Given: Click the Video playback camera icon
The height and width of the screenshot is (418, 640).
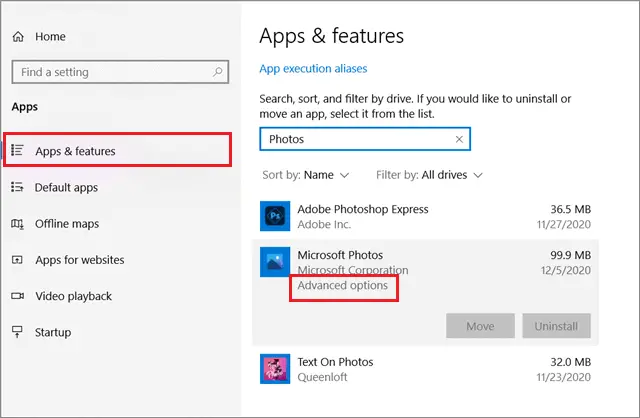Looking at the screenshot, I should click(x=17, y=296).
